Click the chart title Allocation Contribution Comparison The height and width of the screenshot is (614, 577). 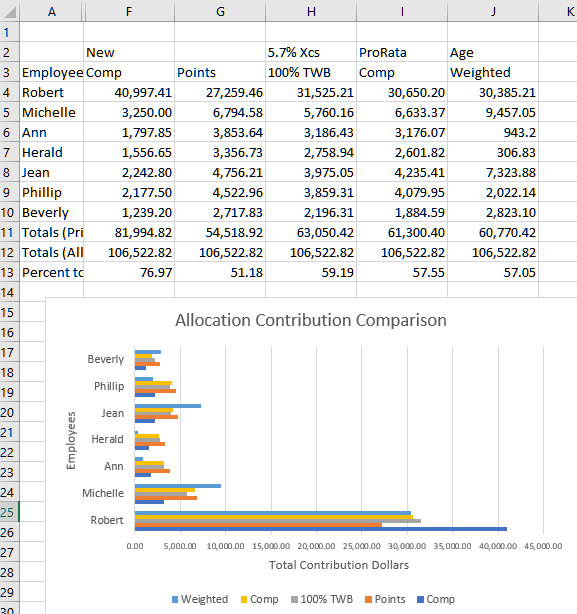(x=310, y=320)
